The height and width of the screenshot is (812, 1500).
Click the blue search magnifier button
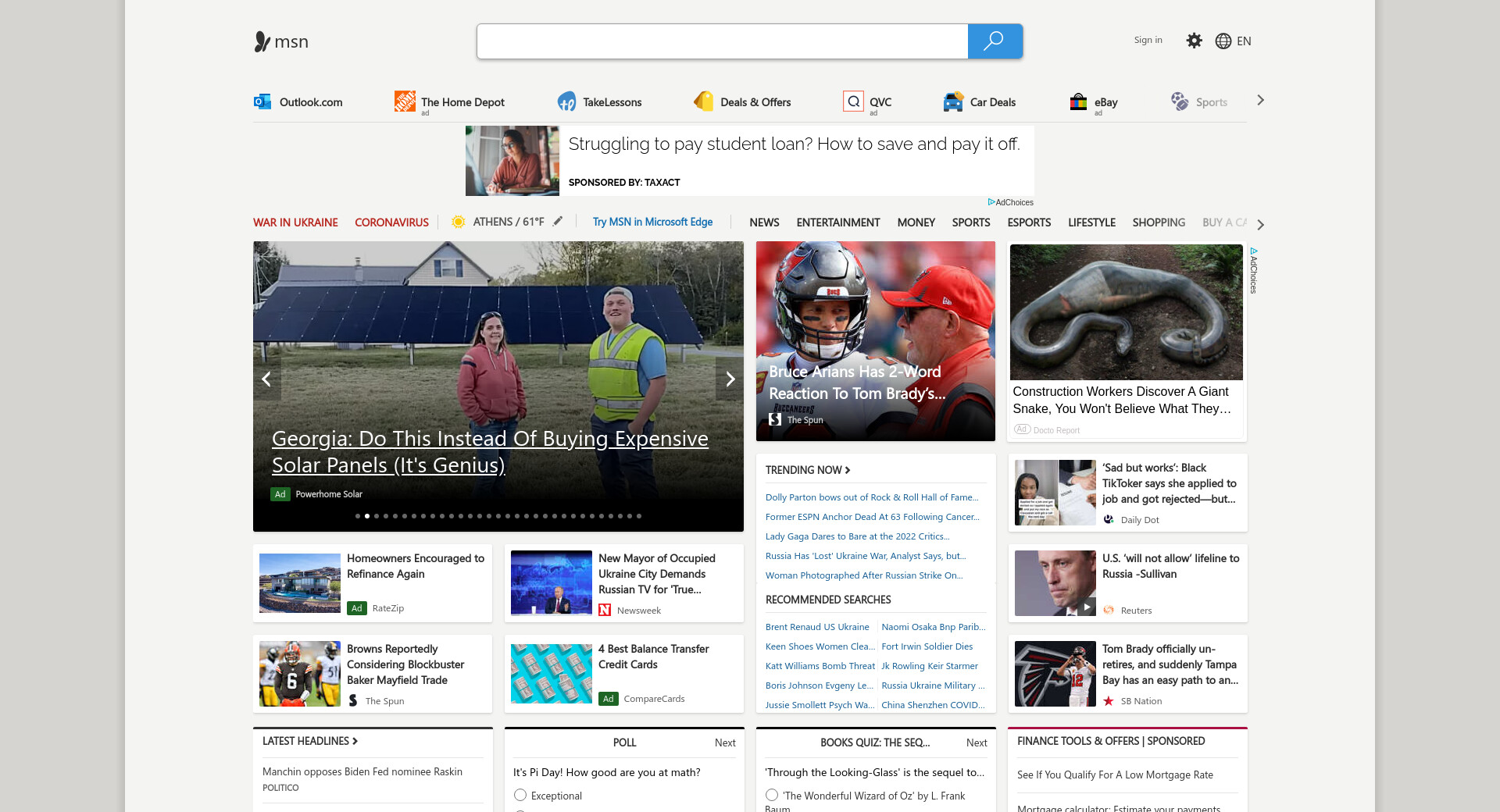click(x=994, y=41)
